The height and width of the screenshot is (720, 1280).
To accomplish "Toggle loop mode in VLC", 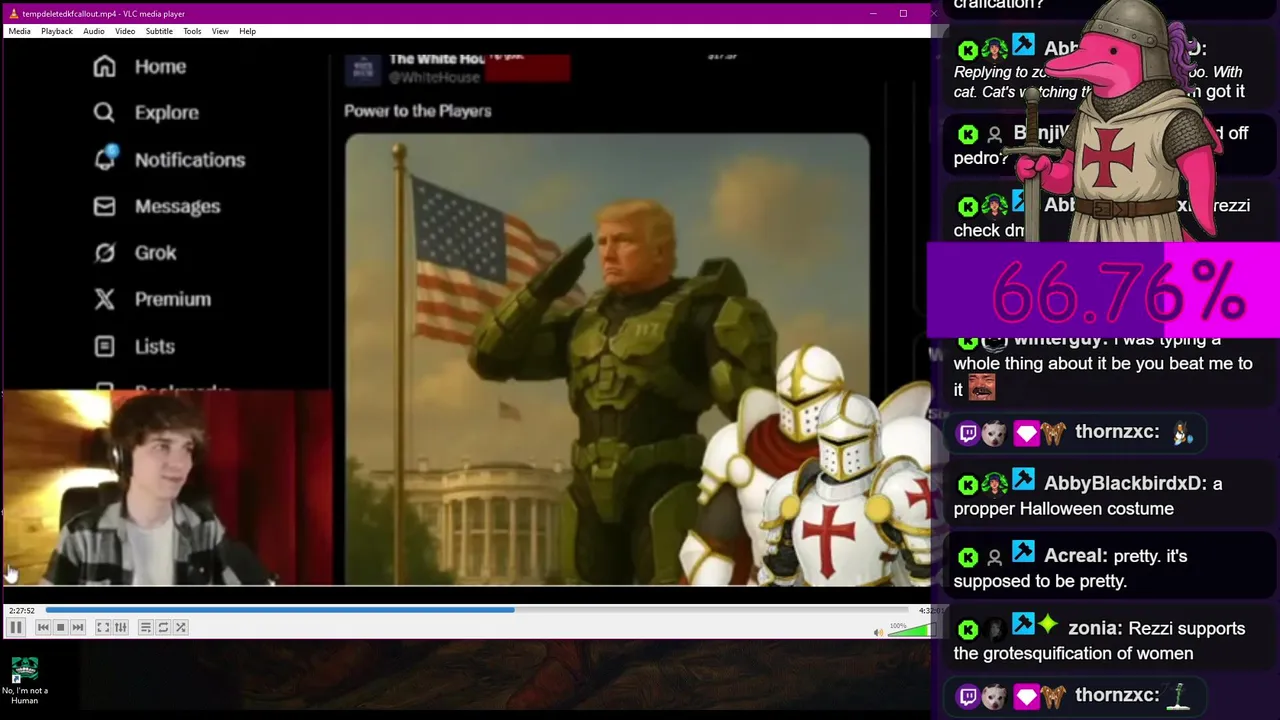I will pyautogui.click(x=163, y=627).
